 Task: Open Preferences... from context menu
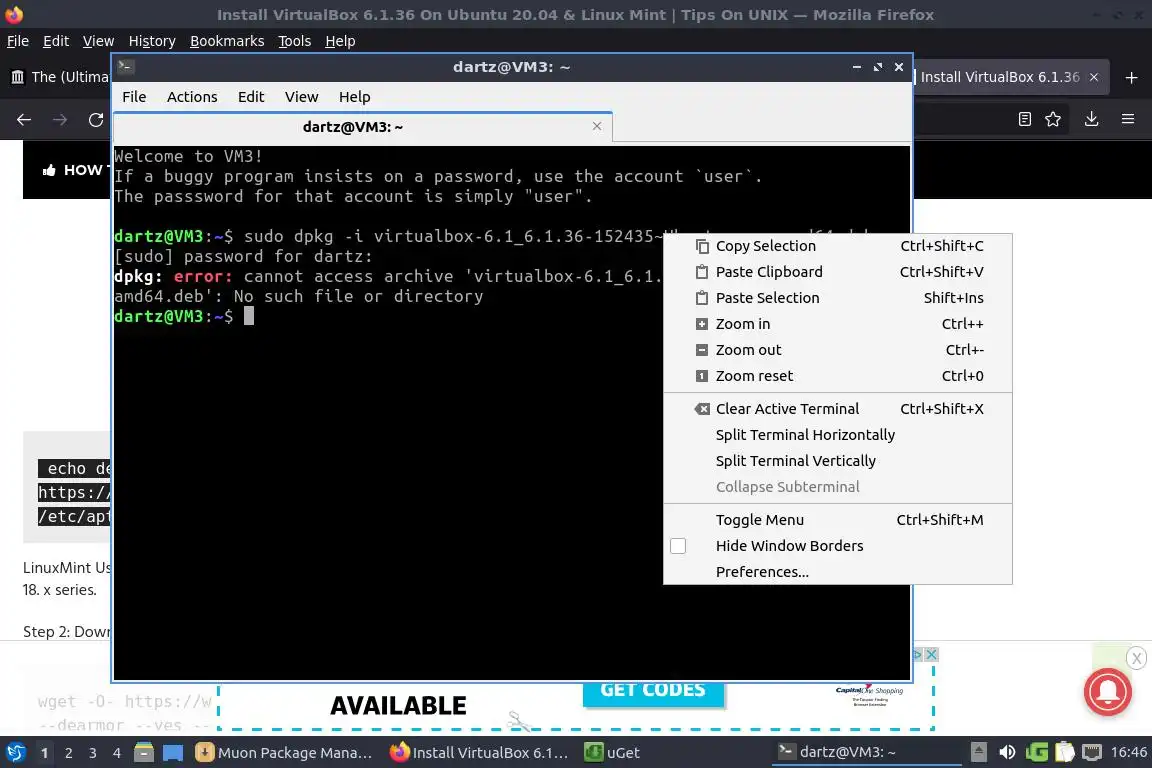(838, 572)
